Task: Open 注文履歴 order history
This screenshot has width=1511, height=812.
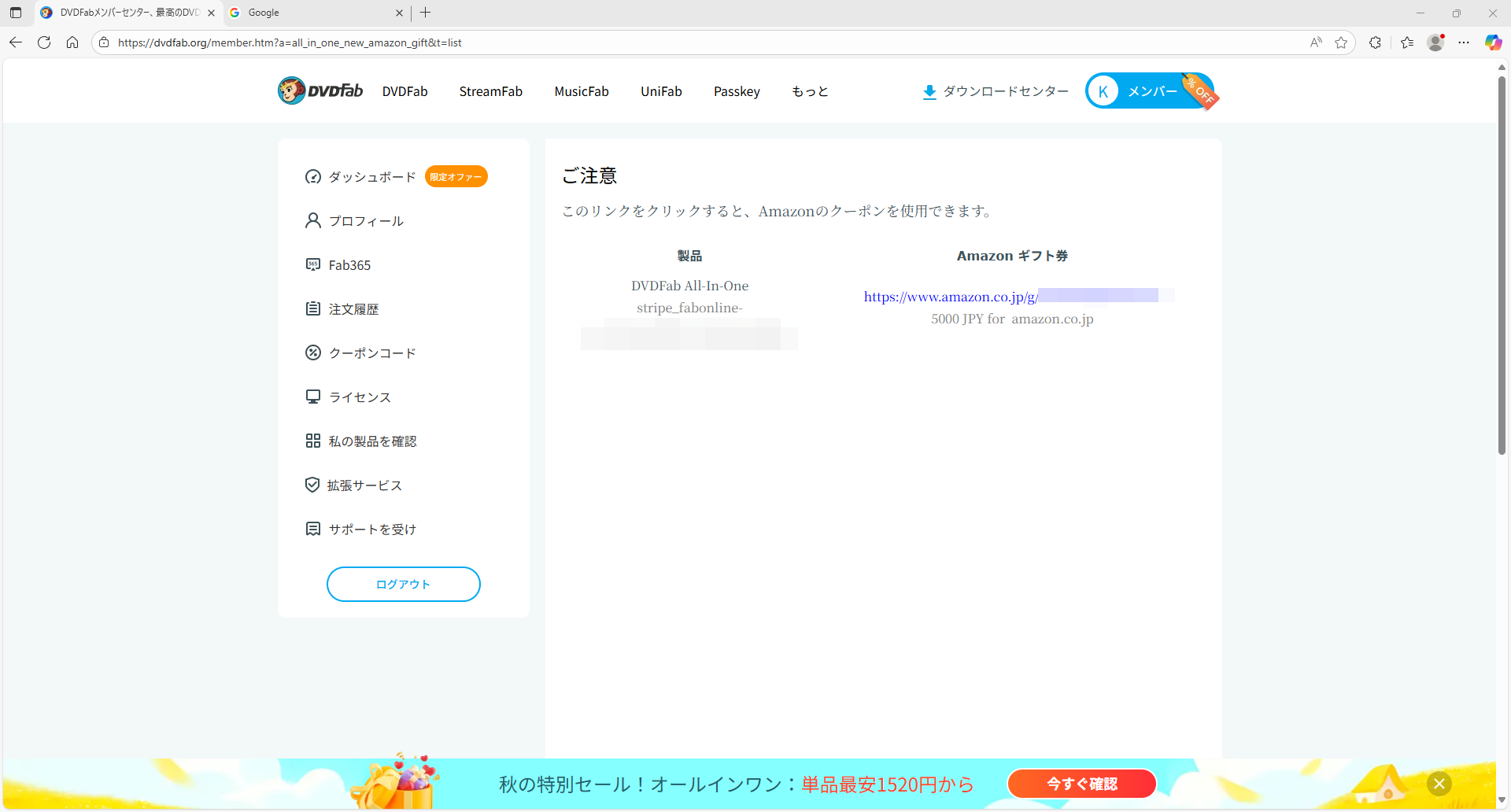Action: (x=353, y=309)
